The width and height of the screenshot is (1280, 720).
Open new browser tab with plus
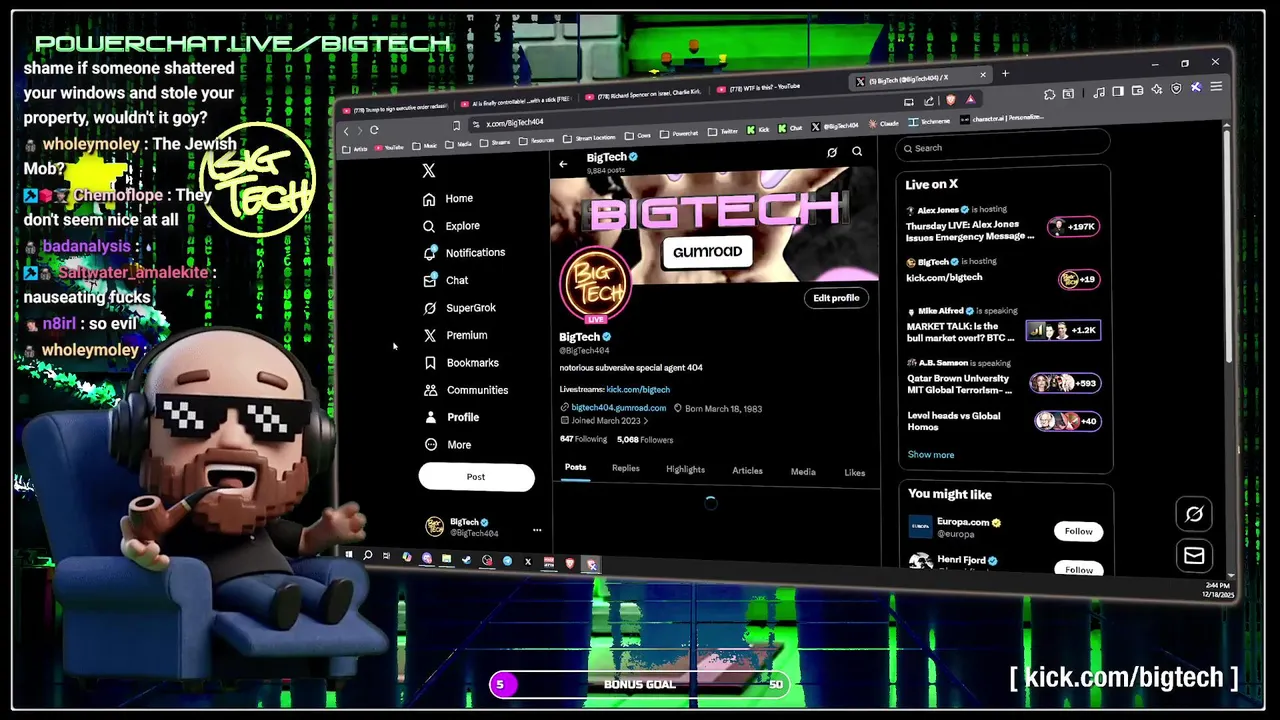point(1005,73)
